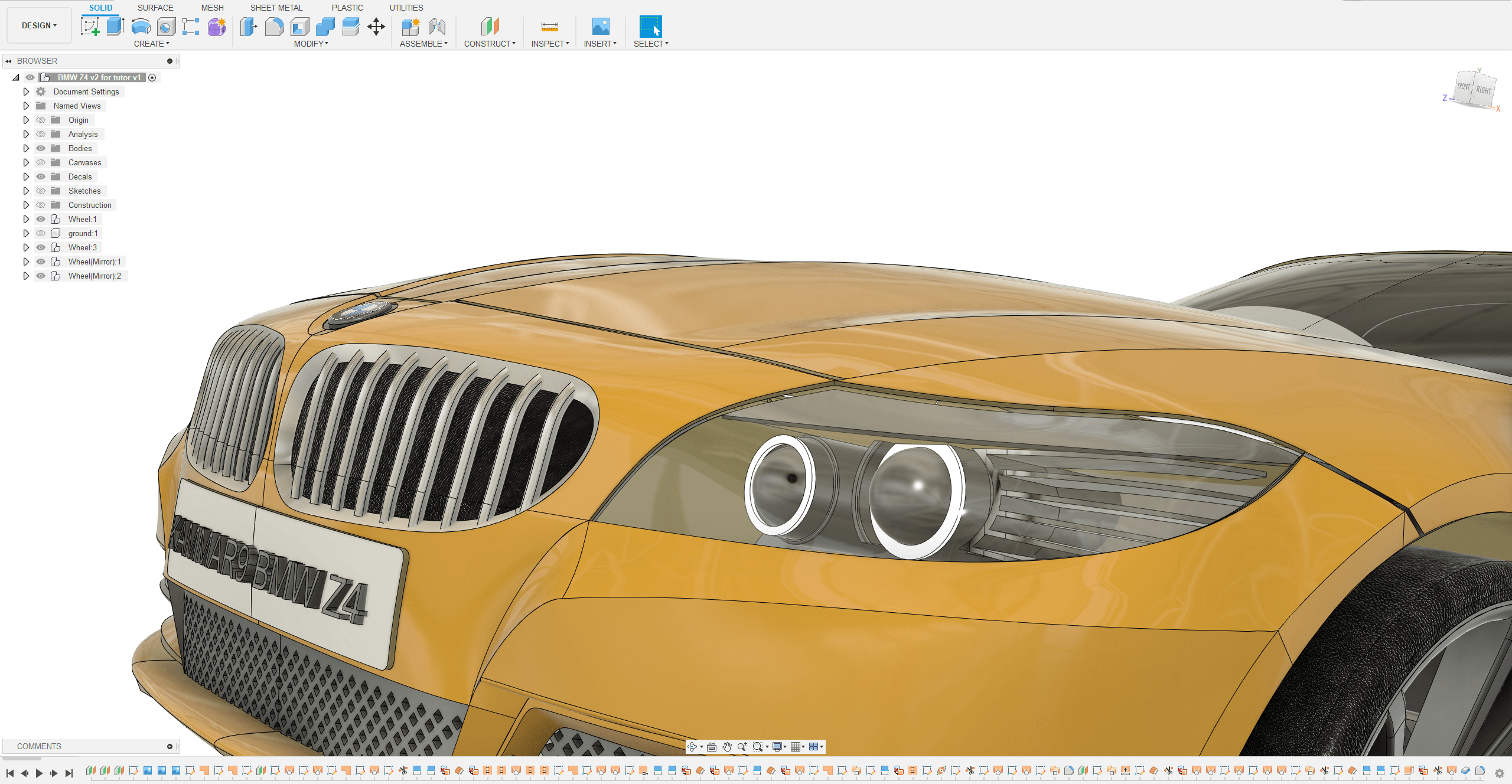Switch to the PLASTIC tab
1512x784 pixels.
347,8
